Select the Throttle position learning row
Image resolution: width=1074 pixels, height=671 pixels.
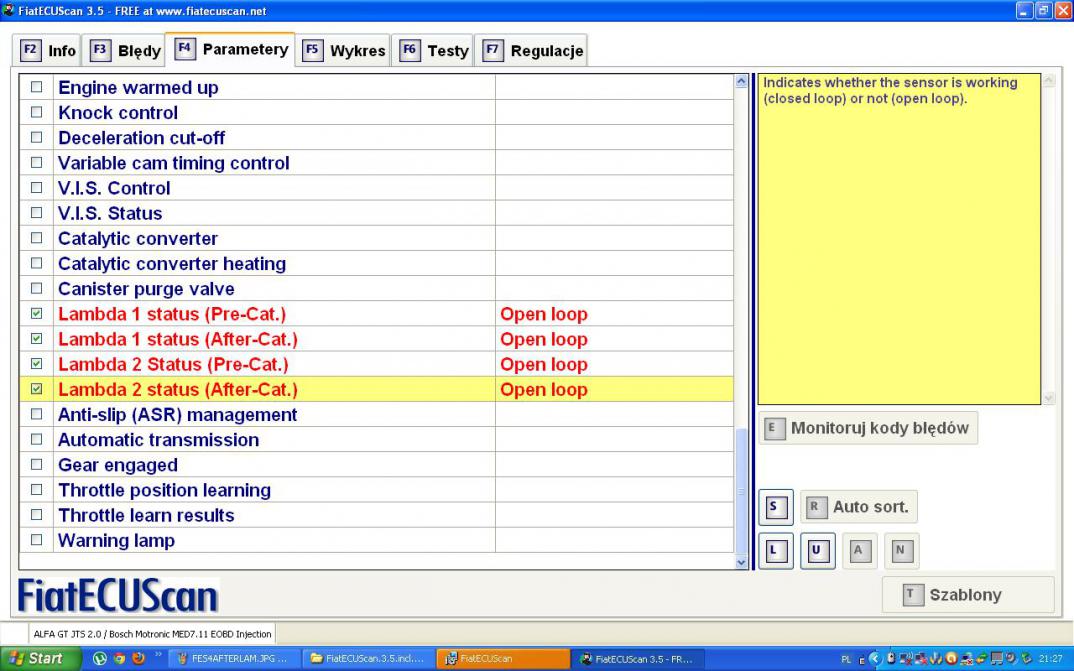376,490
